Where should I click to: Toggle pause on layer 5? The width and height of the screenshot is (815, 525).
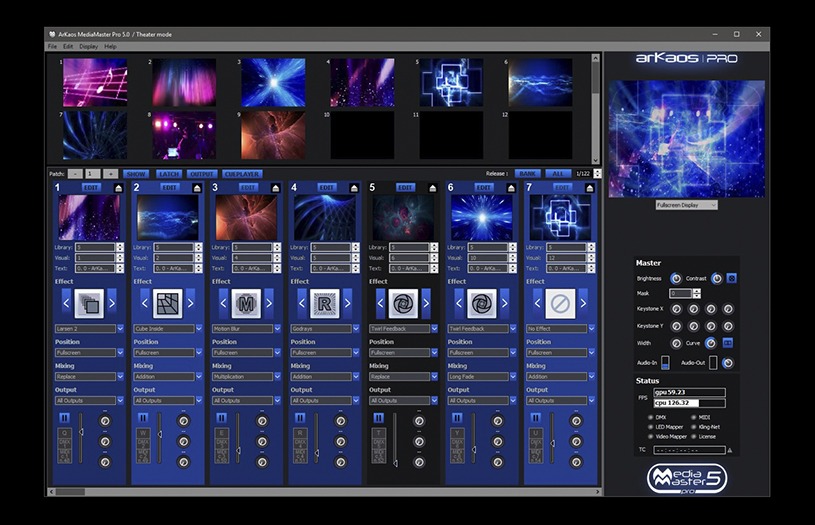click(378, 417)
